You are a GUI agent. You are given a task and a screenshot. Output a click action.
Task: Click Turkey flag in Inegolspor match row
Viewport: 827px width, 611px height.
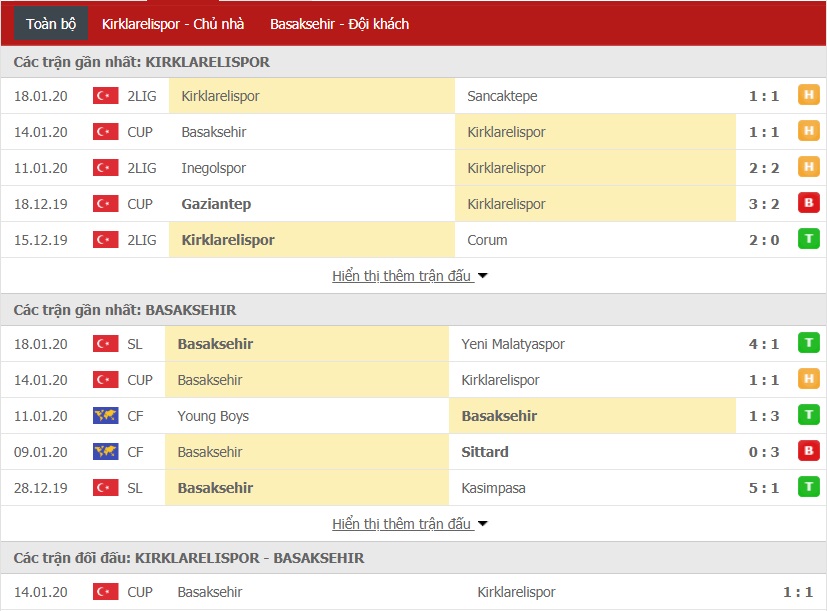coord(105,168)
